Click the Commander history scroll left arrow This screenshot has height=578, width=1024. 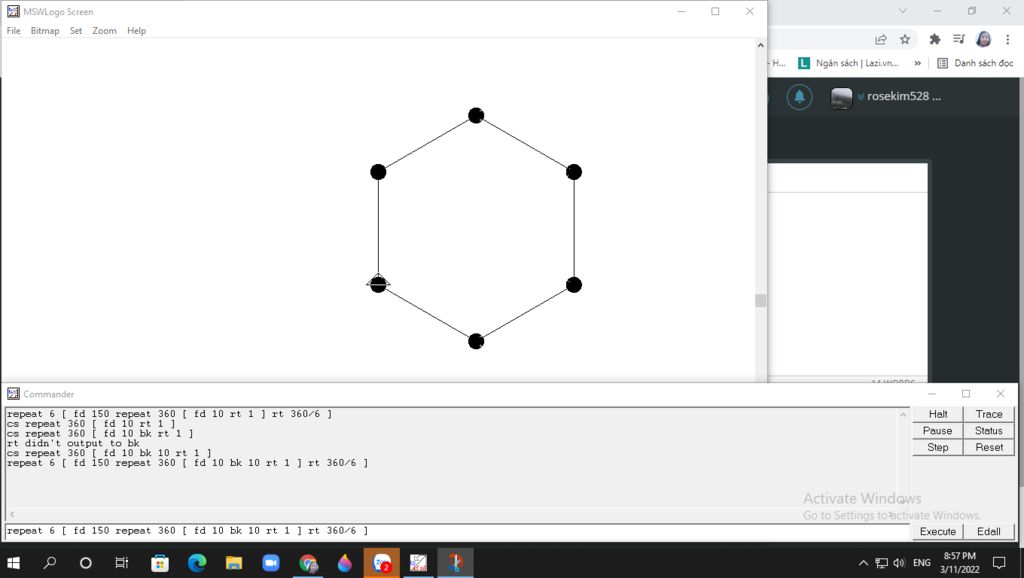click(12, 515)
